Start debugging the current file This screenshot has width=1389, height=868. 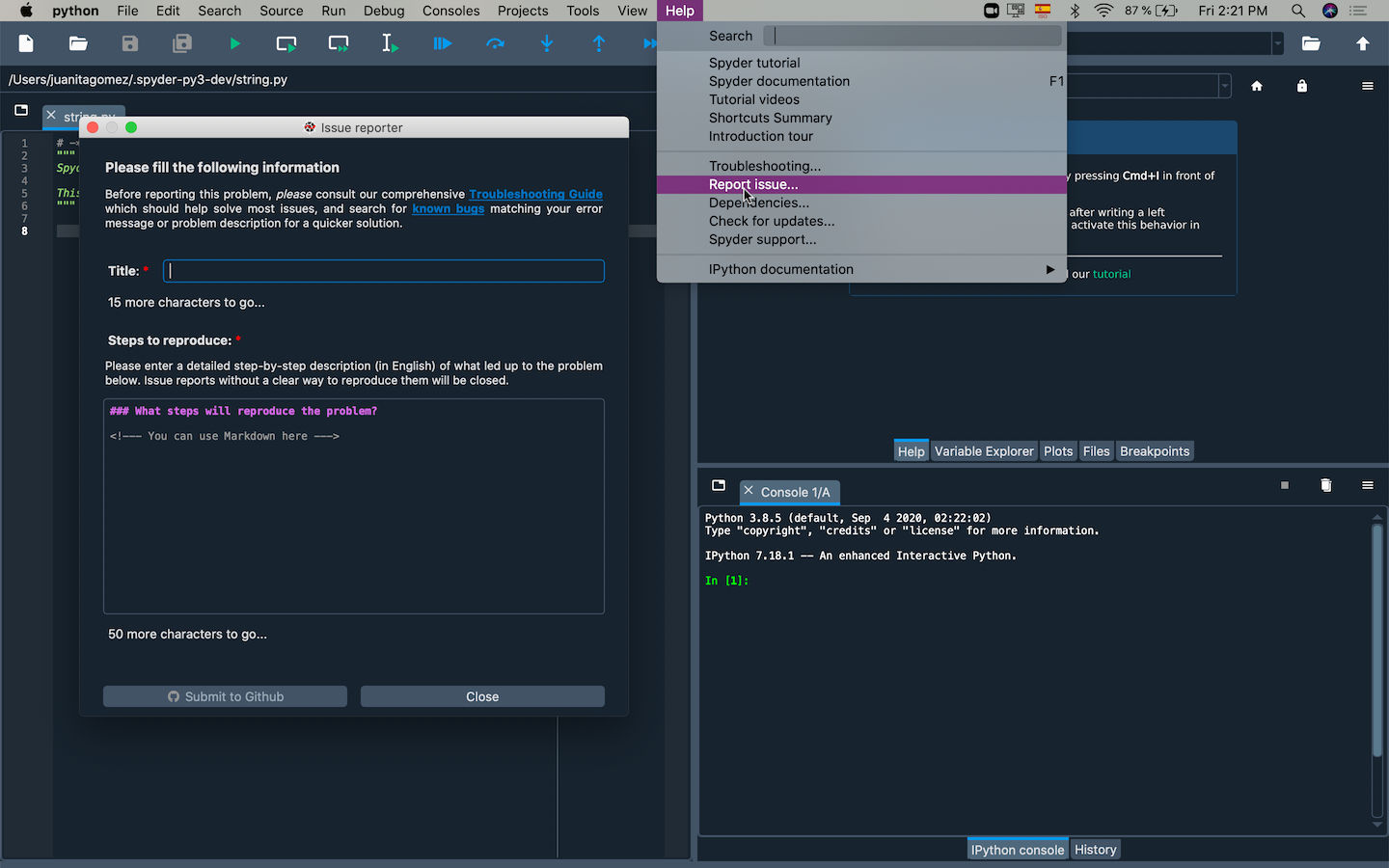tap(442, 43)
